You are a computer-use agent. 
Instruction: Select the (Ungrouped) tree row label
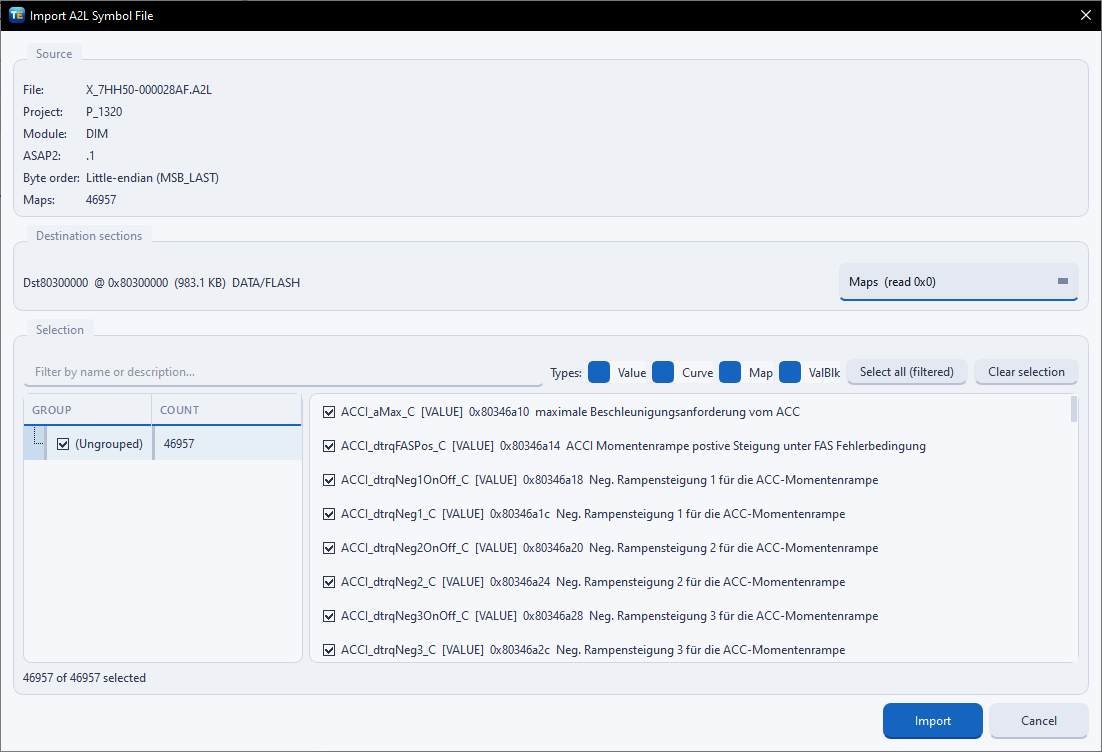pyautogui.click(x=109, y=444)
